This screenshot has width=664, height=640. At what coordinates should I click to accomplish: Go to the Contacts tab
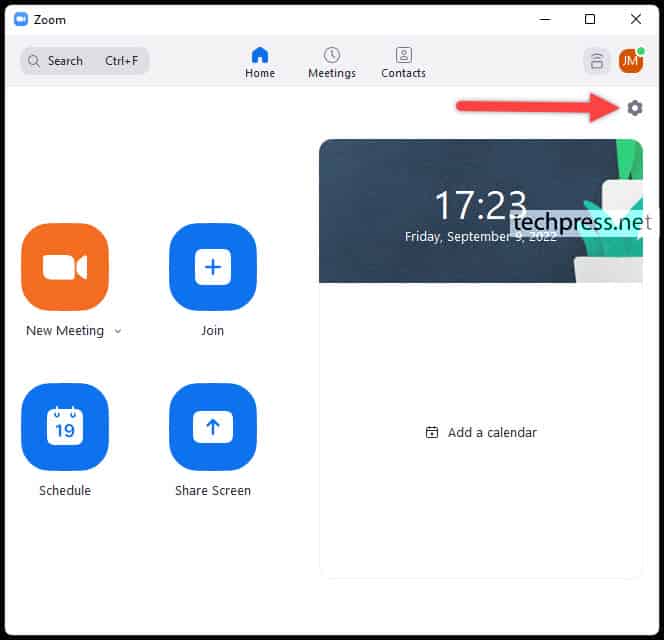tap(403, 63)
